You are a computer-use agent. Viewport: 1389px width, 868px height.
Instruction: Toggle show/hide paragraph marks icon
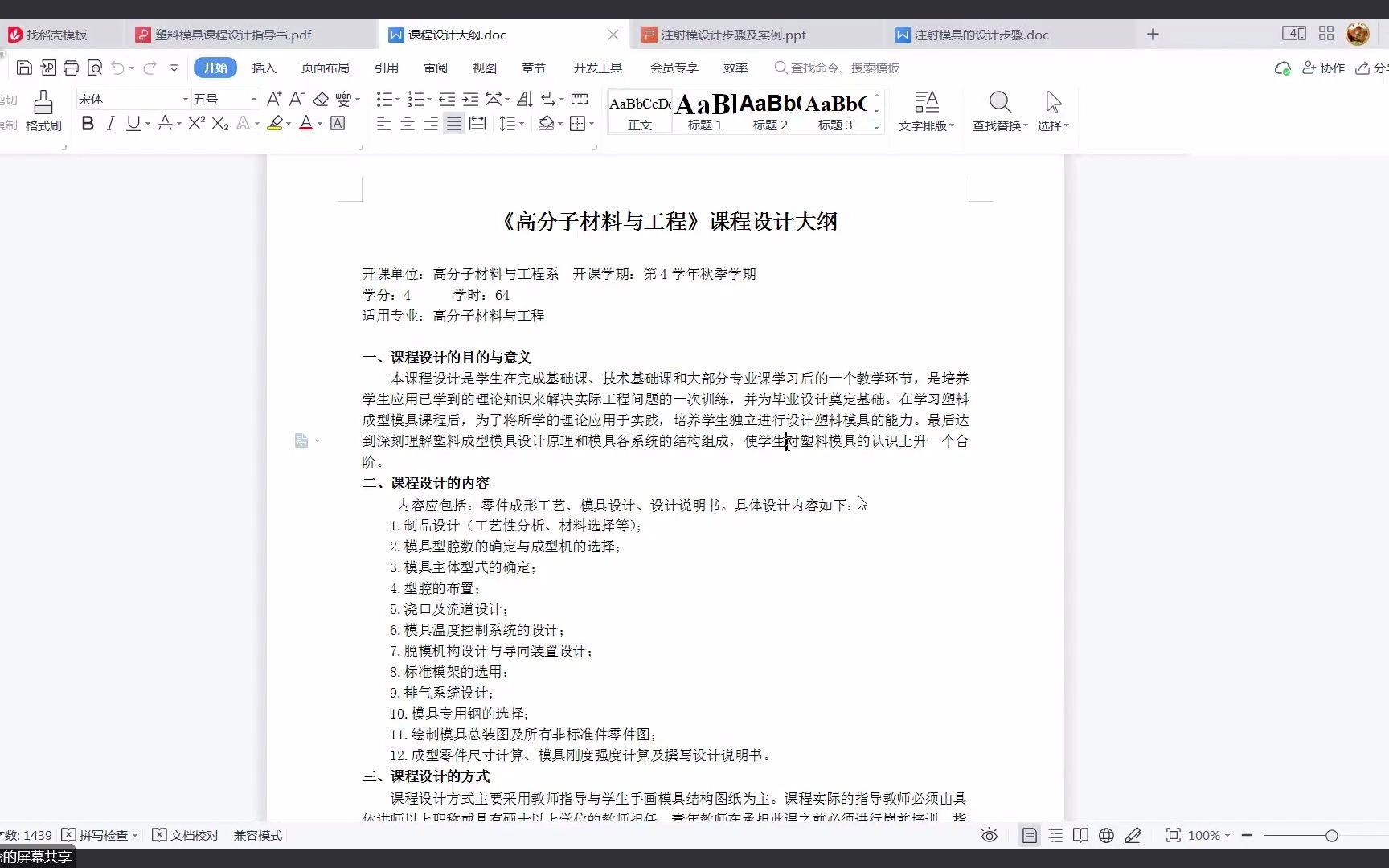(549, 99)
